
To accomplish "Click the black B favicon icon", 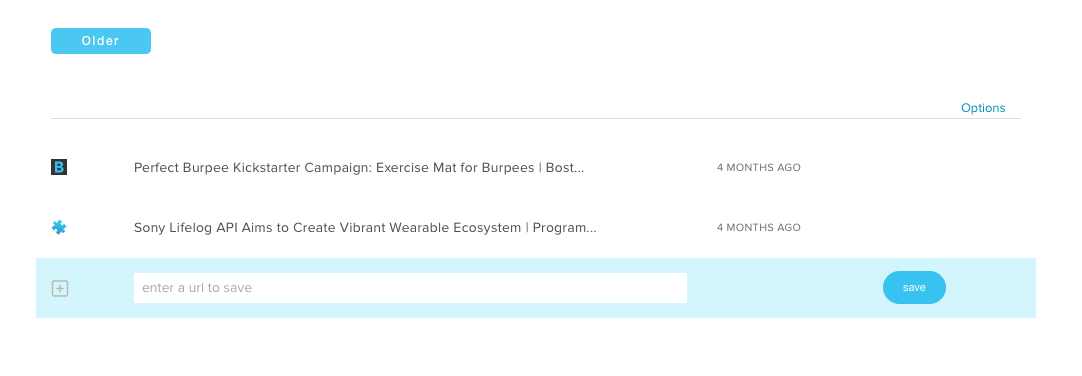I will point(59,167).
